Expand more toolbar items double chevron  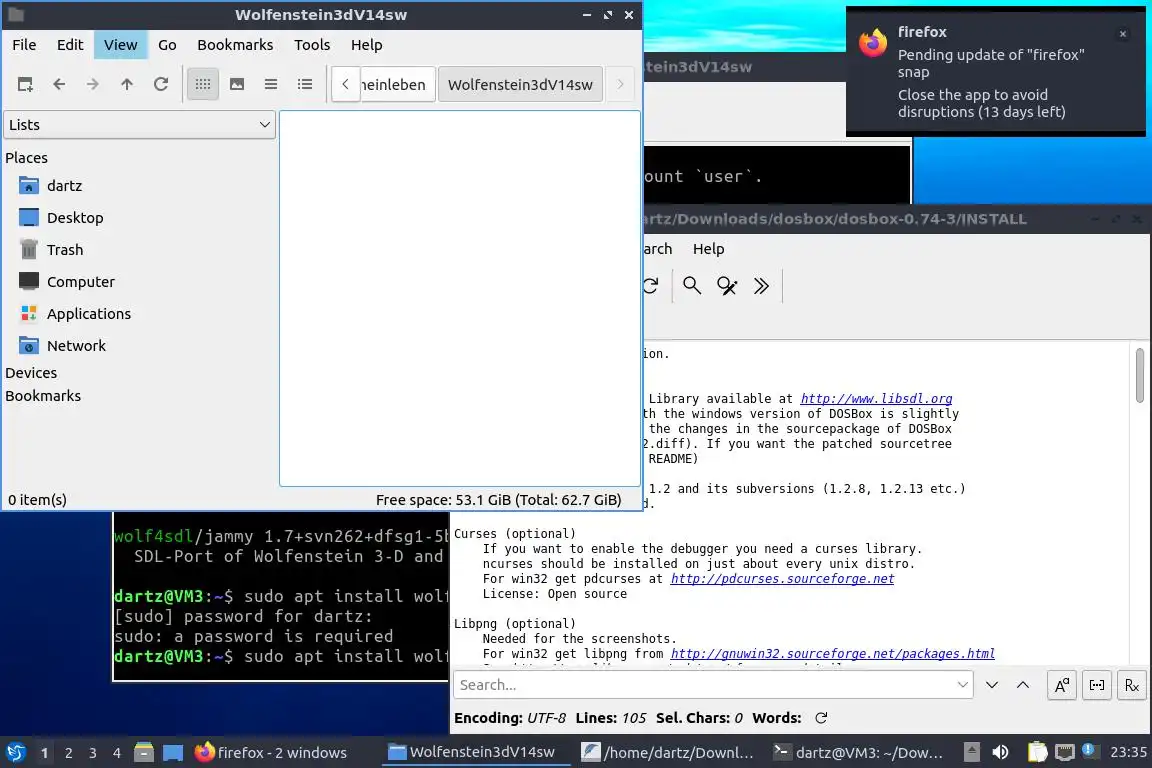coord(761,285)
